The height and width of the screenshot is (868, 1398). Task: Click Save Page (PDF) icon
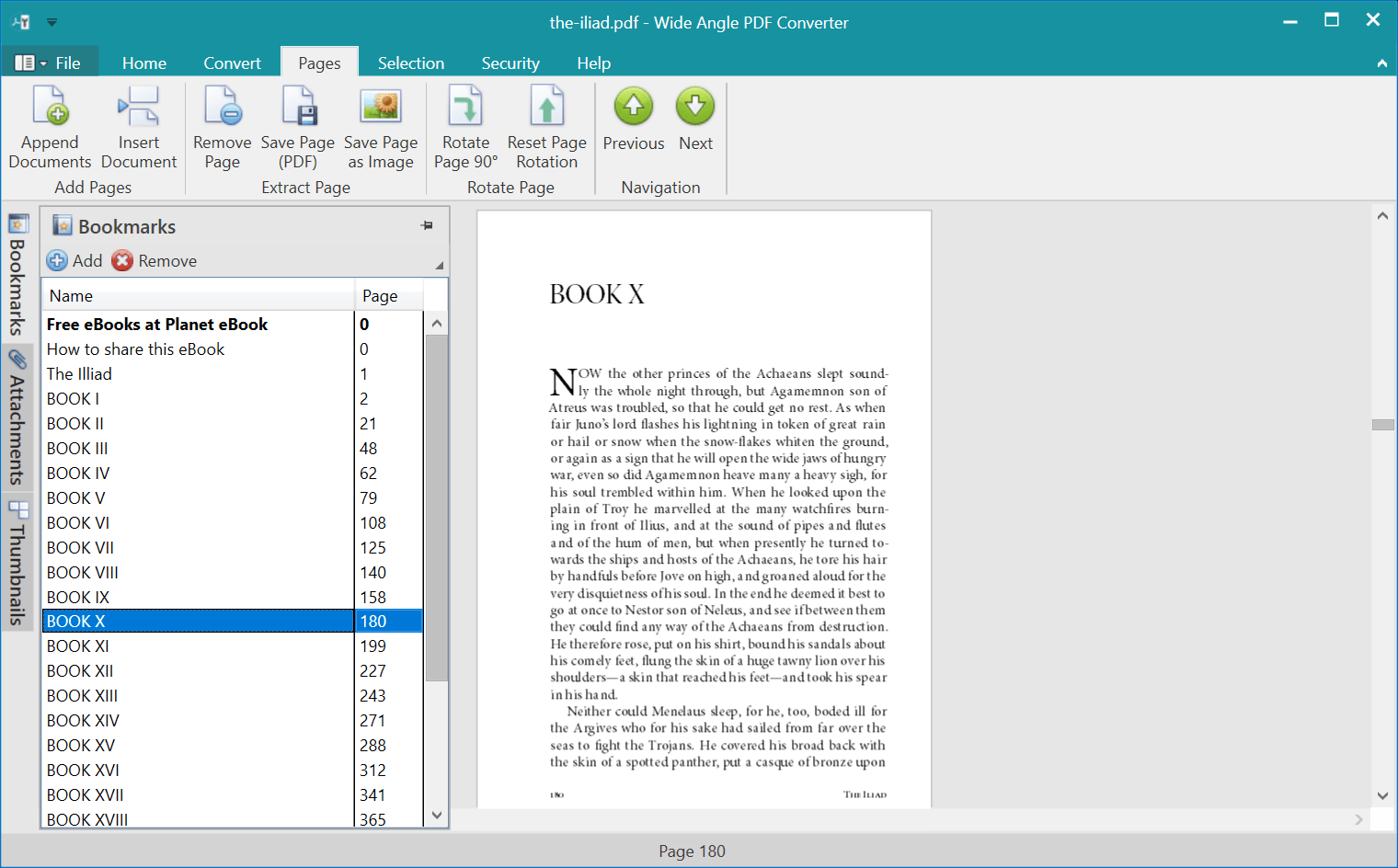click(298, 106)
